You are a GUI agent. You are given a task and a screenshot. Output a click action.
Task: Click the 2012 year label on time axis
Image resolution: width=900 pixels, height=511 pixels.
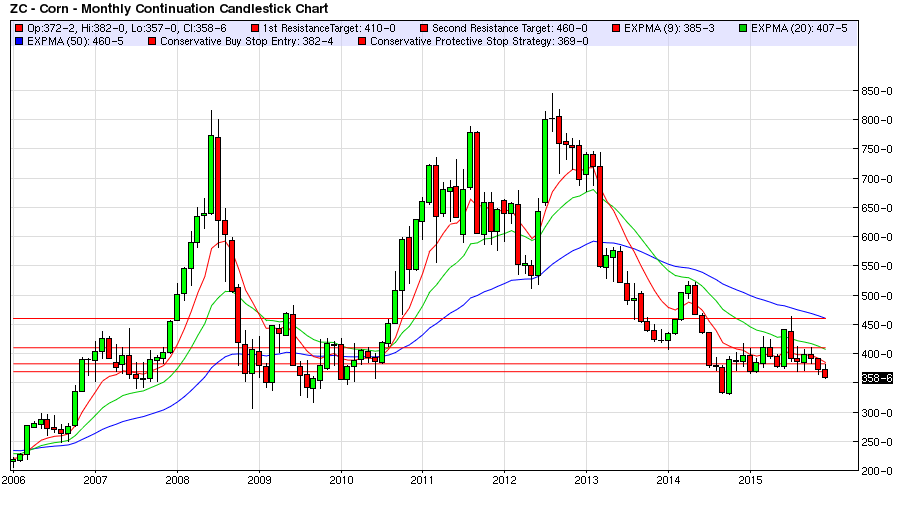click(x=505, y=480)
